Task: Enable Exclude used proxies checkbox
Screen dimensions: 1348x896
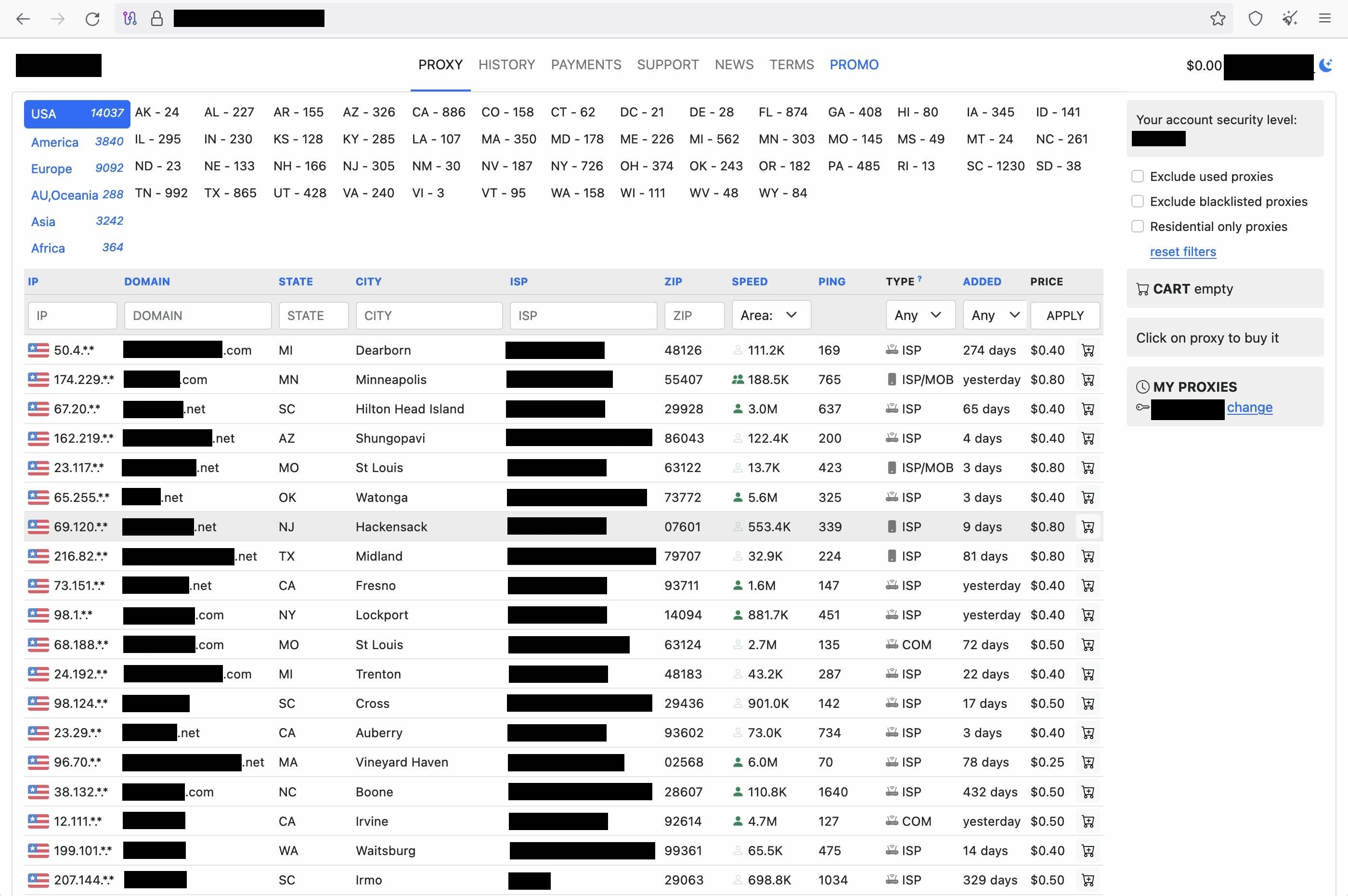Action: click(x=1138, y=177)
